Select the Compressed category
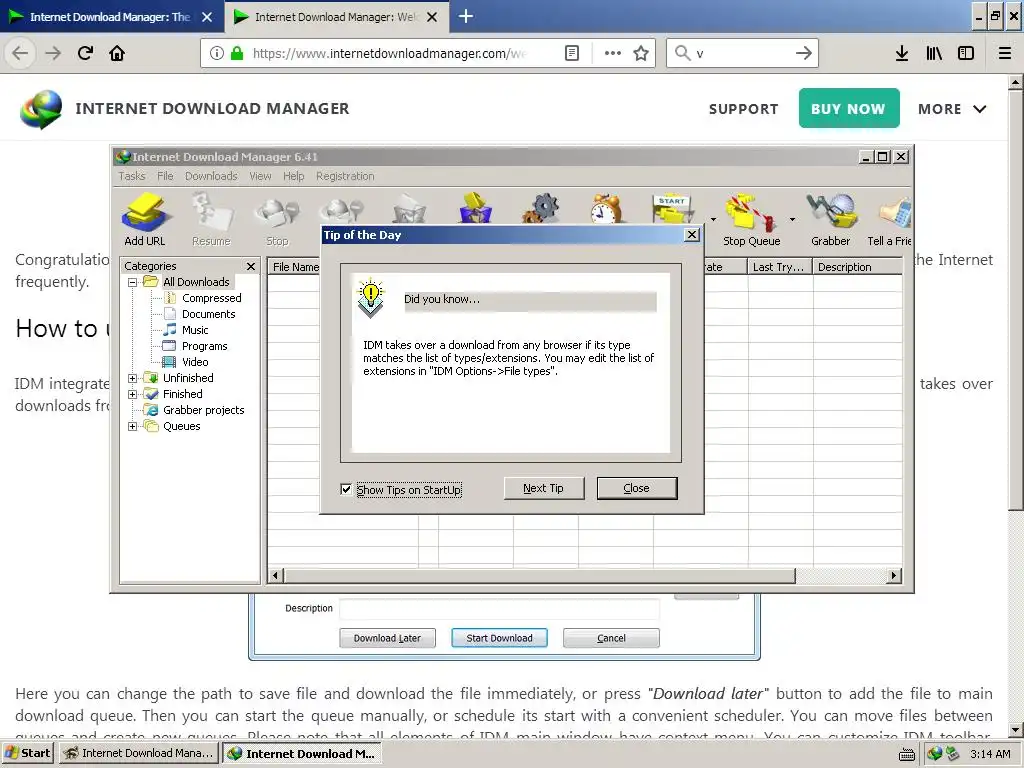 212,298
